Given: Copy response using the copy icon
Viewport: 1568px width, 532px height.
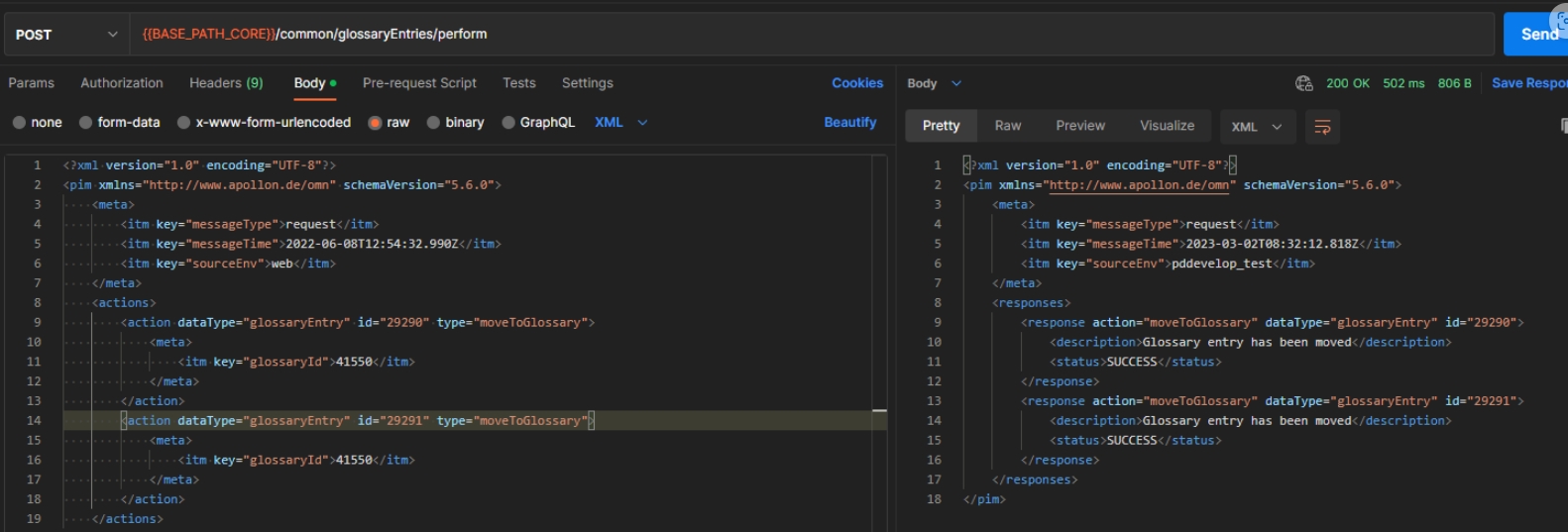Looking at the screenshot, I should point(1562,127).
